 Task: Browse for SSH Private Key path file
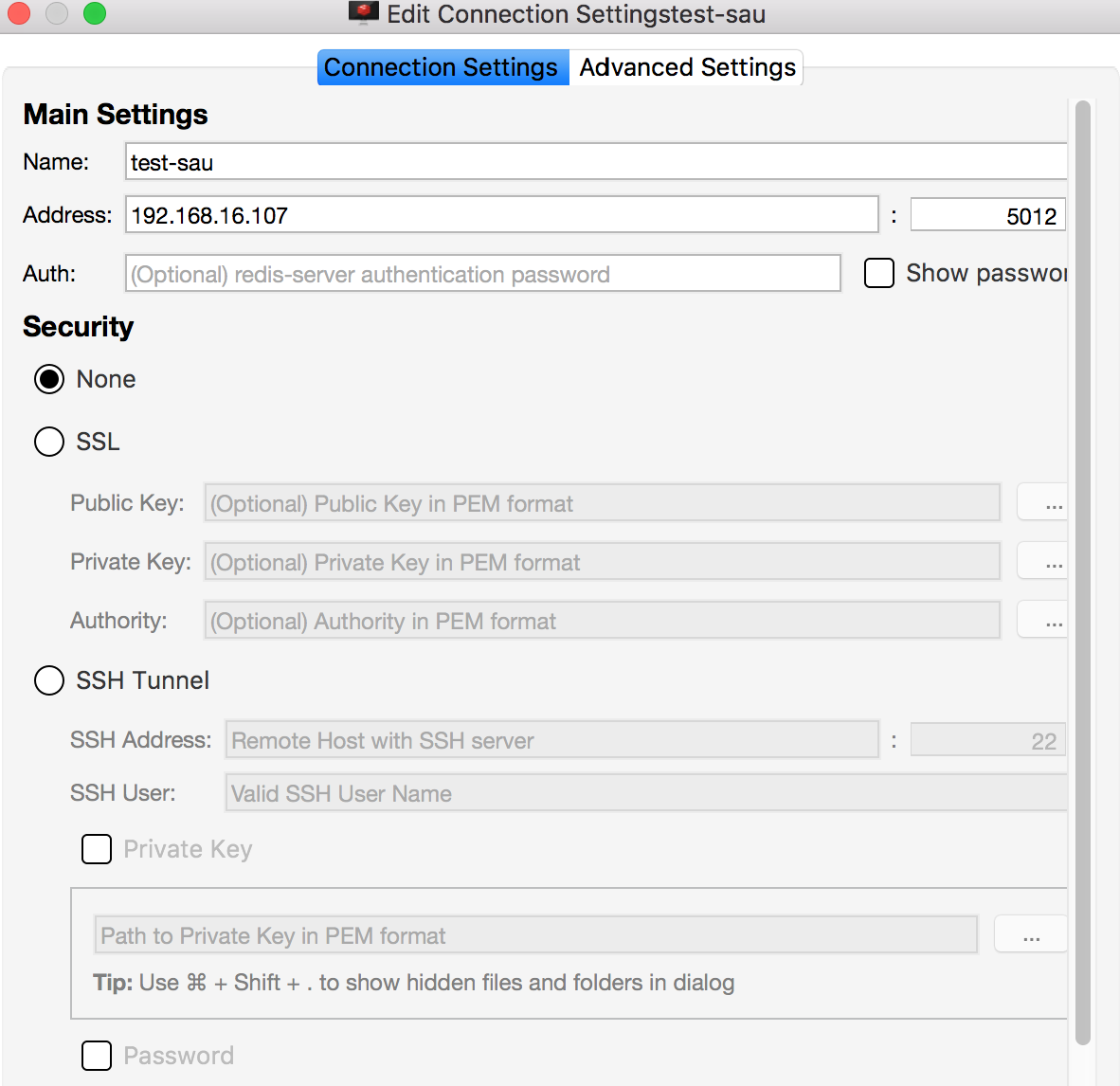pyautogui.click(x=1031, y=933)
